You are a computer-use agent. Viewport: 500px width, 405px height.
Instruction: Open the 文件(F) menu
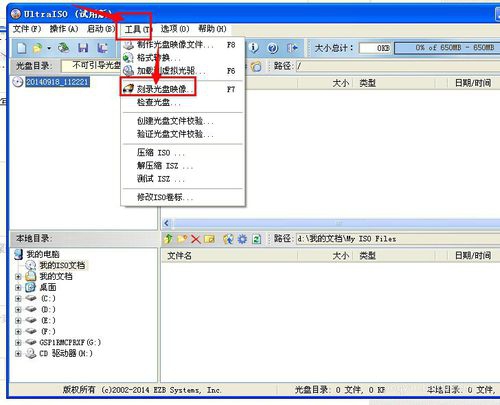coord(27,29)
